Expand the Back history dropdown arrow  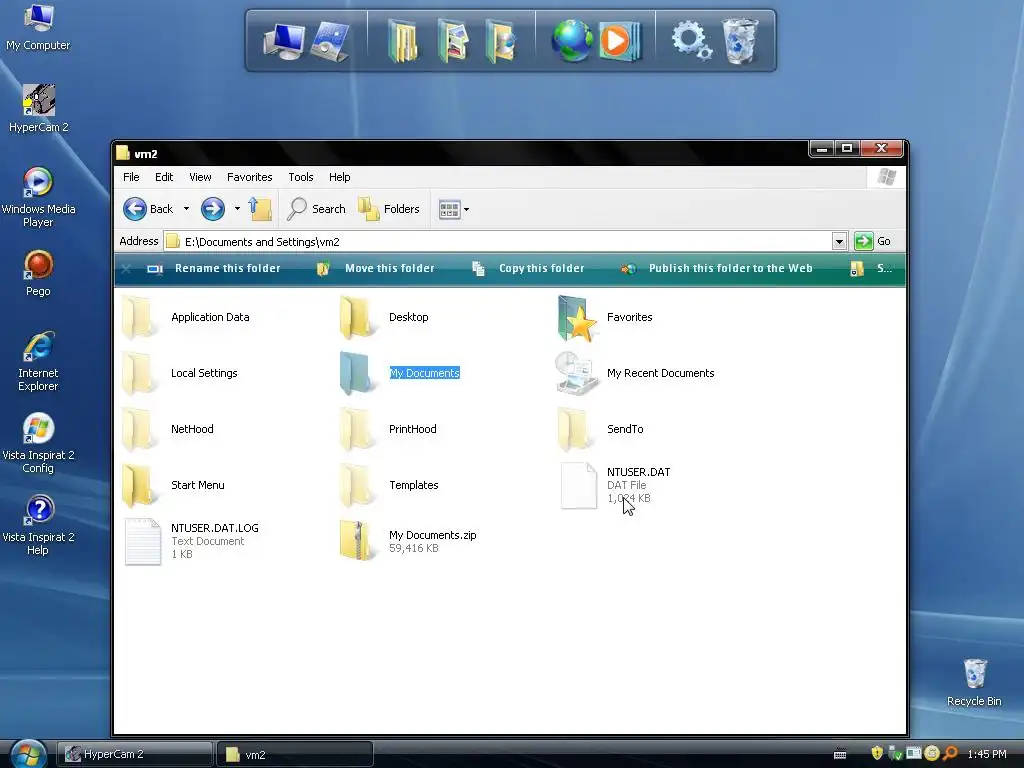[x=186, y=209]
